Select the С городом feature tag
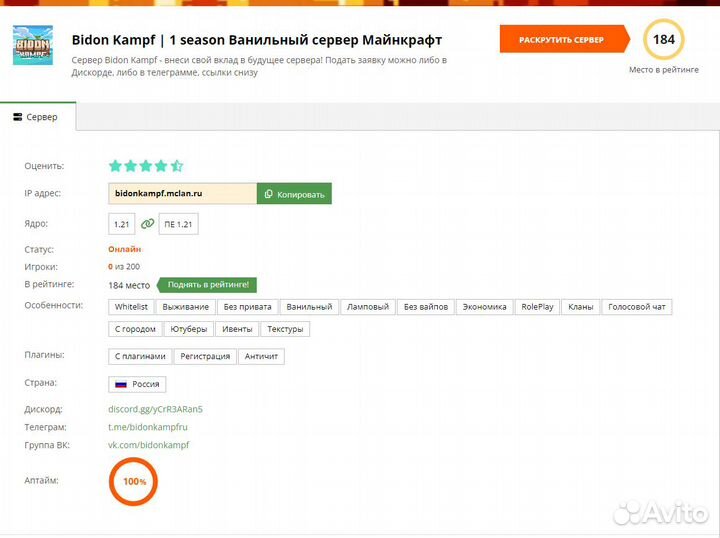Image resolution: width=720 pixels, height=538 pixels. (135, 329)
